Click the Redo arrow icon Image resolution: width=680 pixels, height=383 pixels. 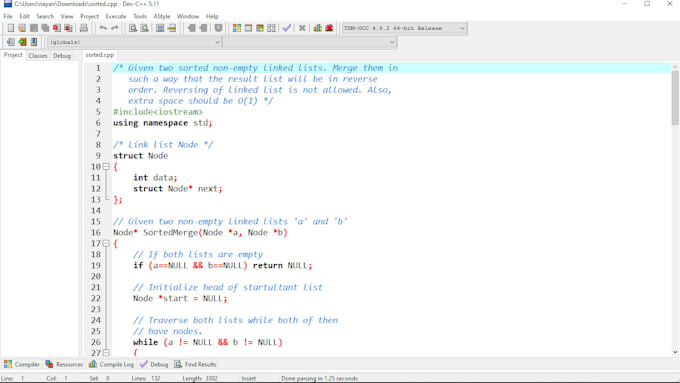[114, 28]
